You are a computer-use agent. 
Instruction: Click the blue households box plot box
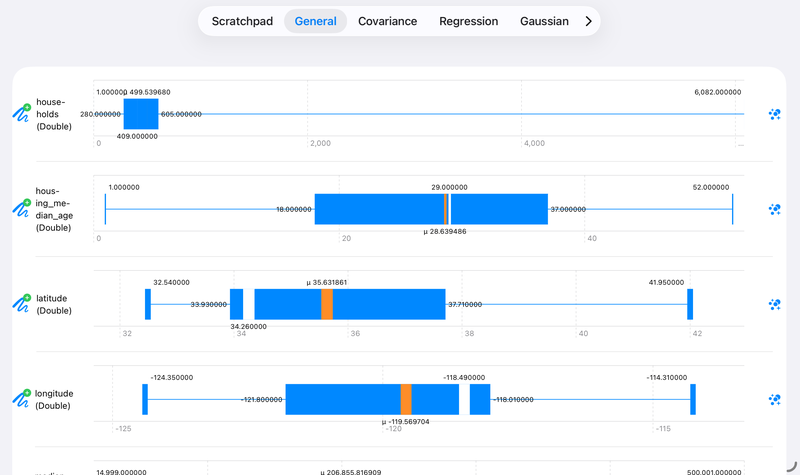pos(141,114)
